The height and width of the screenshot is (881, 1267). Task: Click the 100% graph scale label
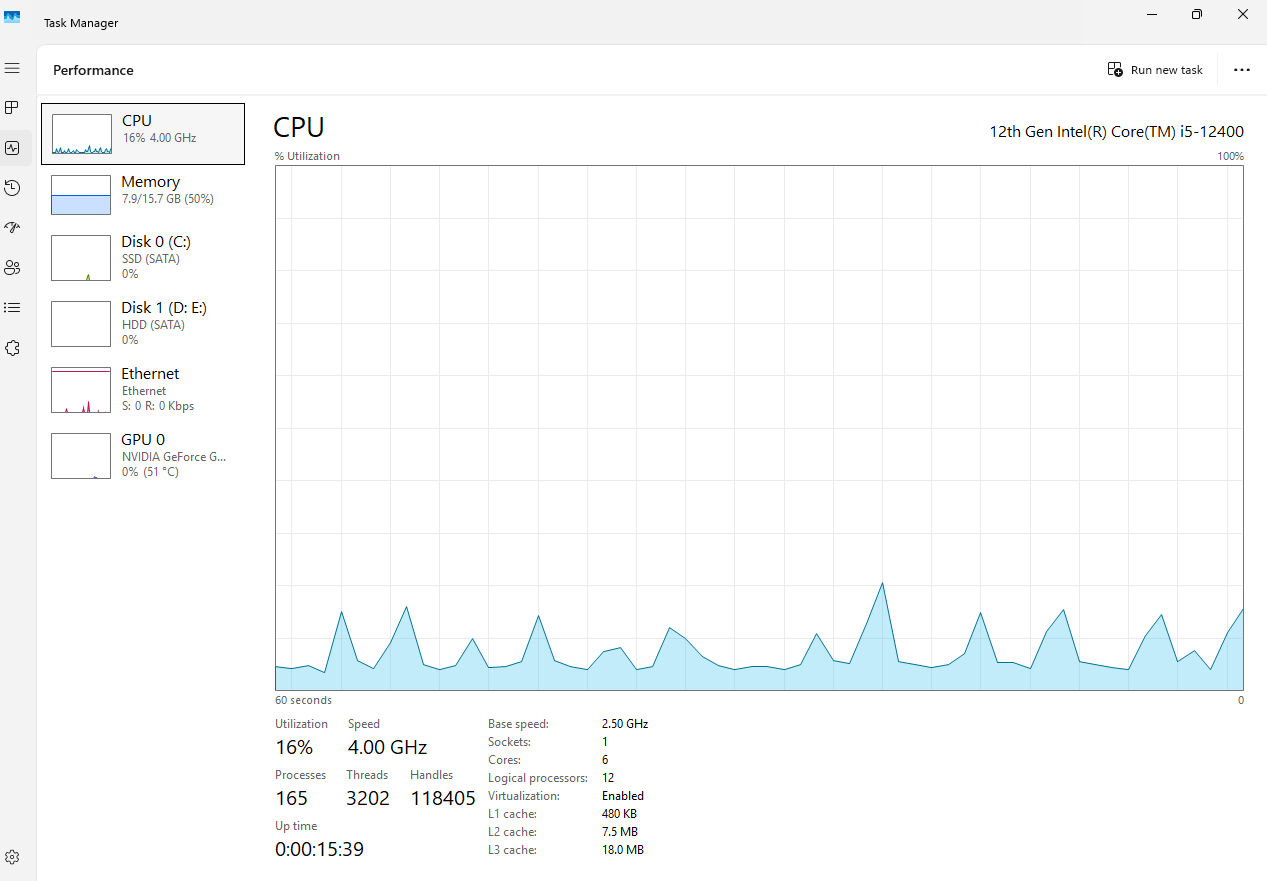tap(1231, 156)
